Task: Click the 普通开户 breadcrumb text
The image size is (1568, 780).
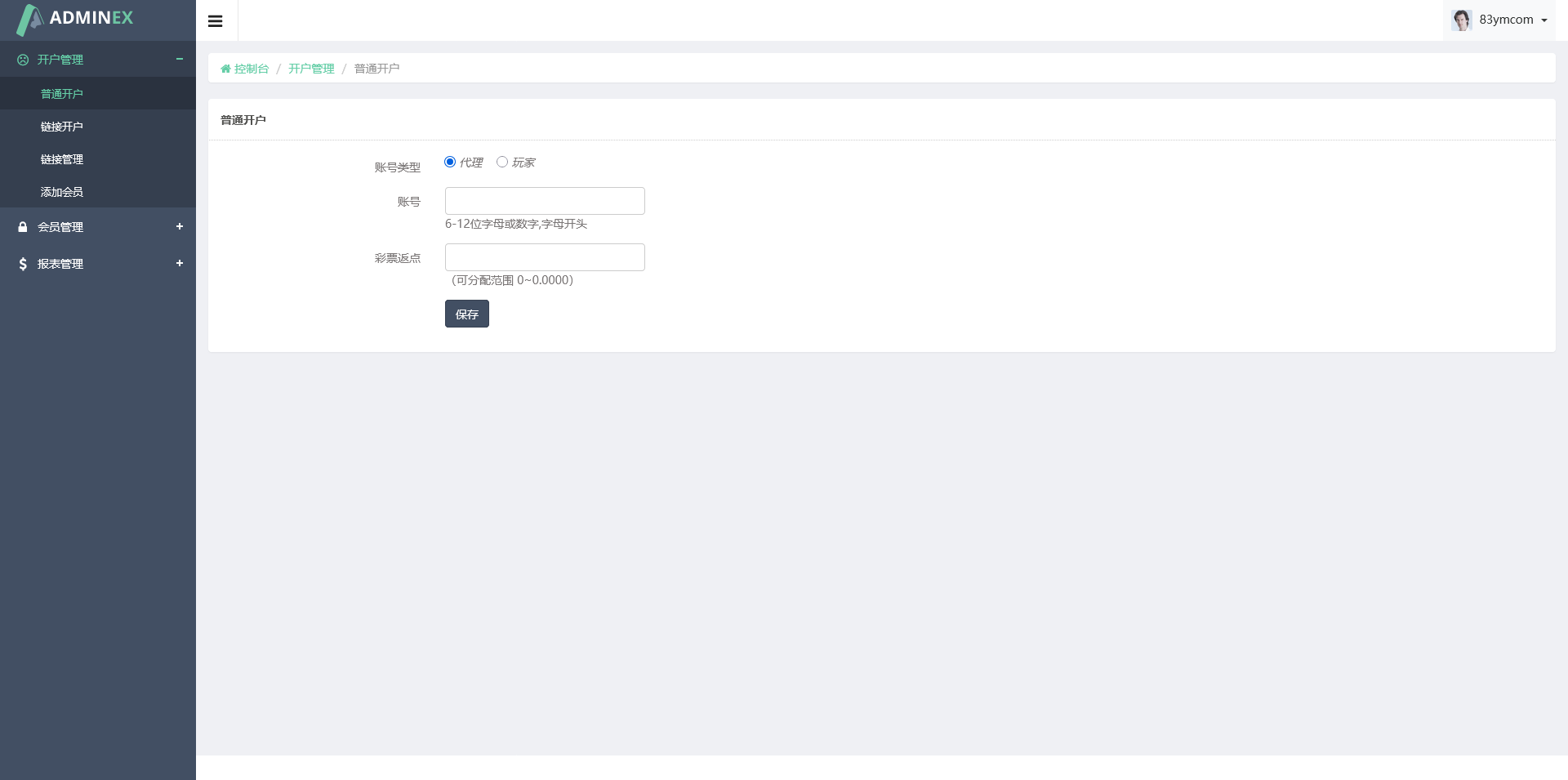Action: pyautogui.click(x=376, y=69)
